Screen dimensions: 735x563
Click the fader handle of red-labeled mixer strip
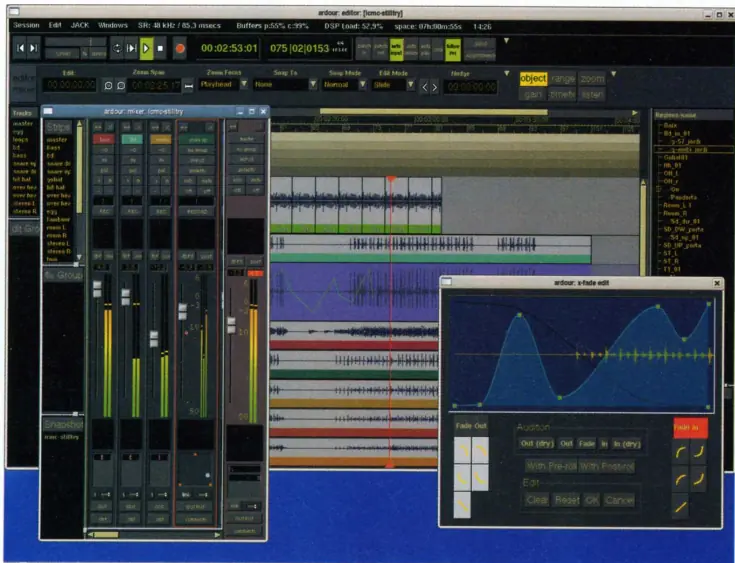click(97, 289)
